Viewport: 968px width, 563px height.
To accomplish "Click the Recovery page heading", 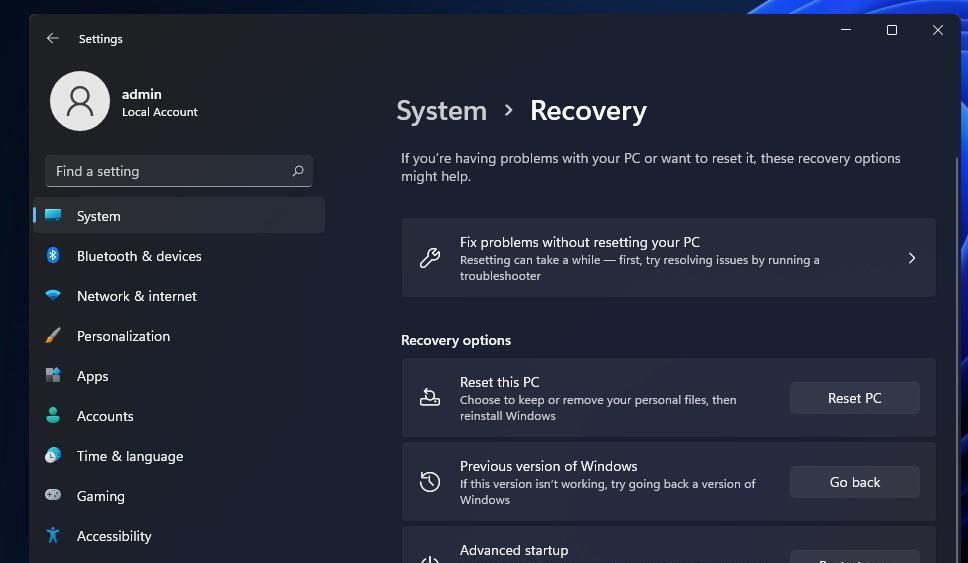I will [x=588, y=111].
